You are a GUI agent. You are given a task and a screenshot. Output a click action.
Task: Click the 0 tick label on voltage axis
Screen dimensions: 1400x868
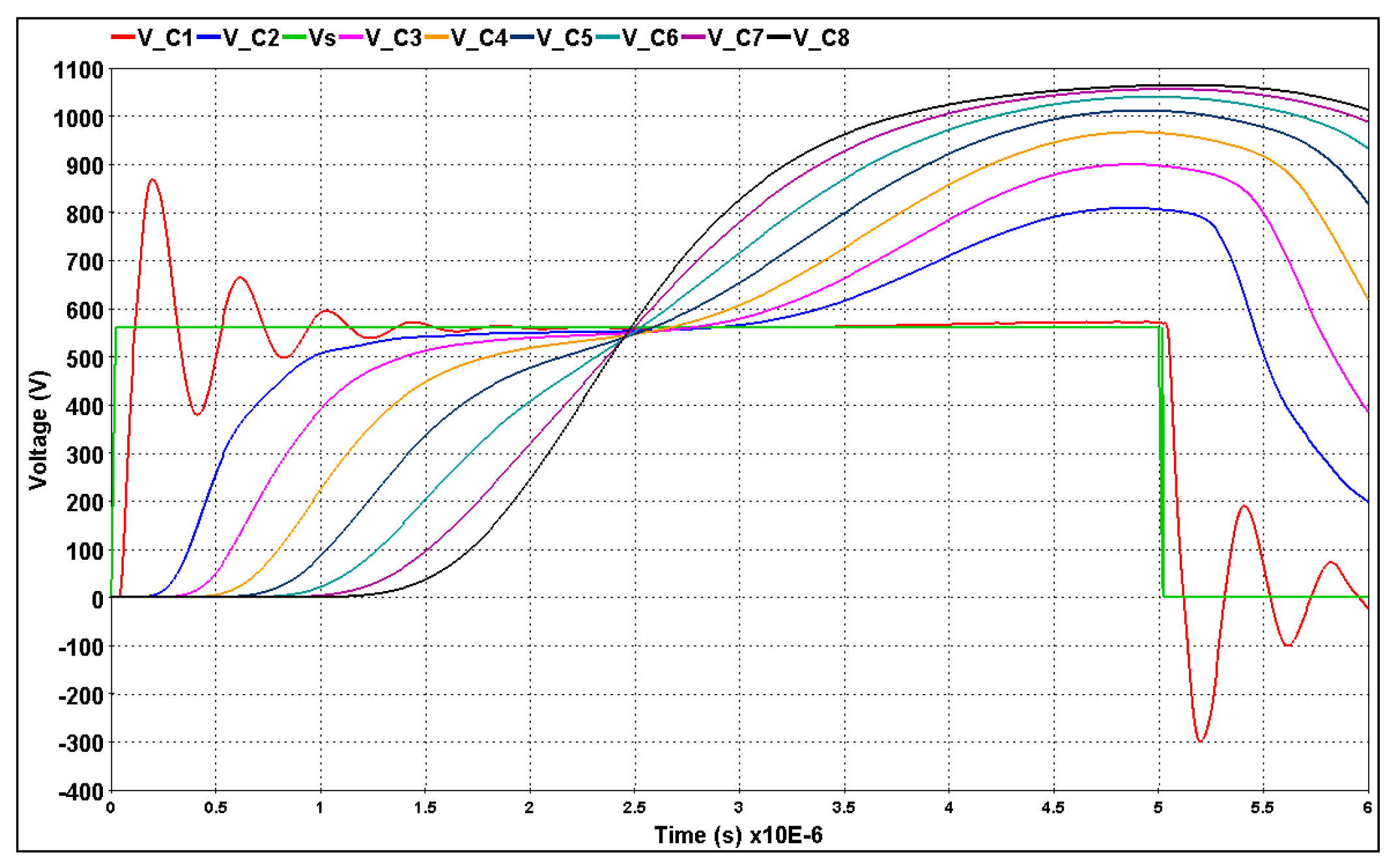click(x=97, y=600)
